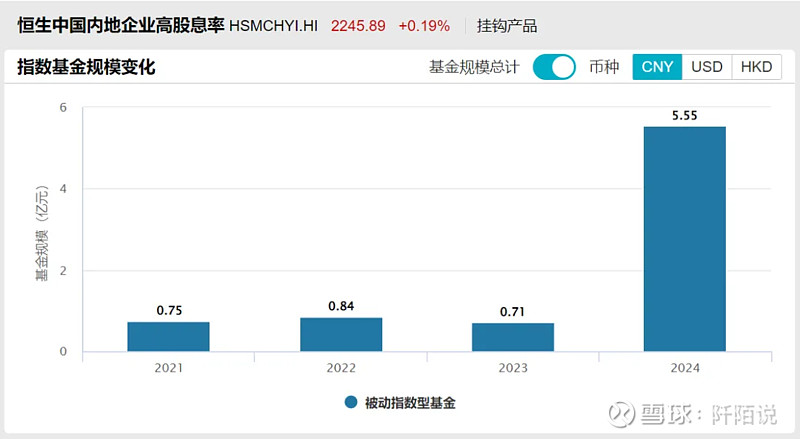The height and width of the screenshot is (439, 800).
Task: Click the +0.19% change value
Action: click(424, 26)
